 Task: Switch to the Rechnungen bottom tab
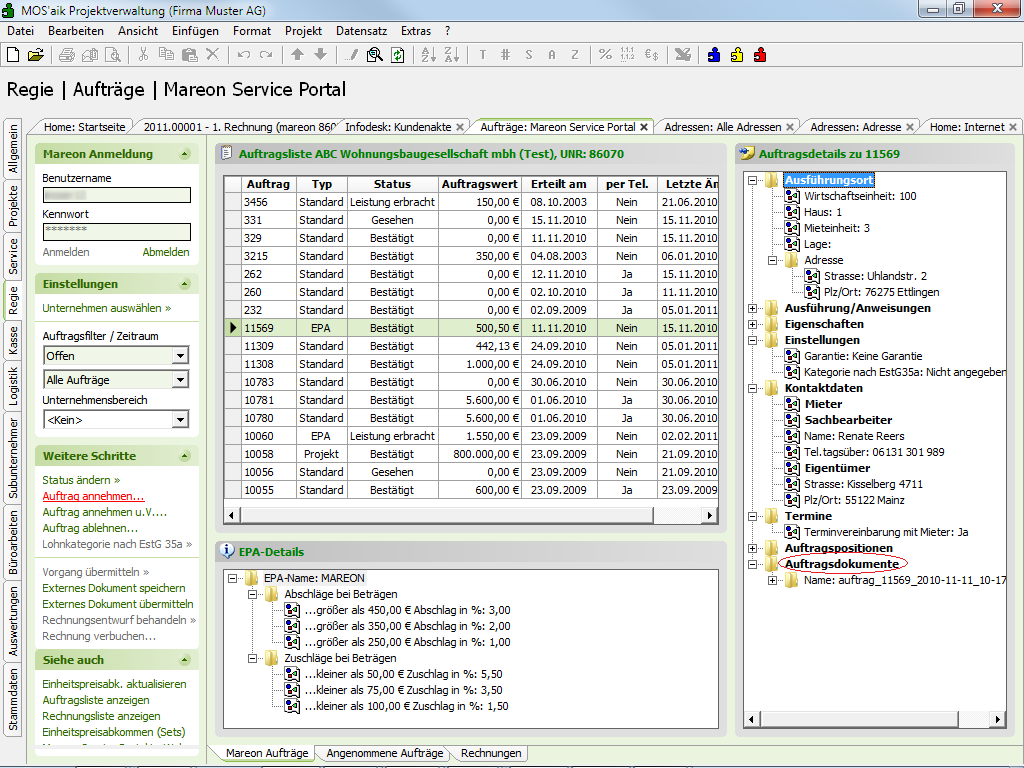click(x=491, y=753)
